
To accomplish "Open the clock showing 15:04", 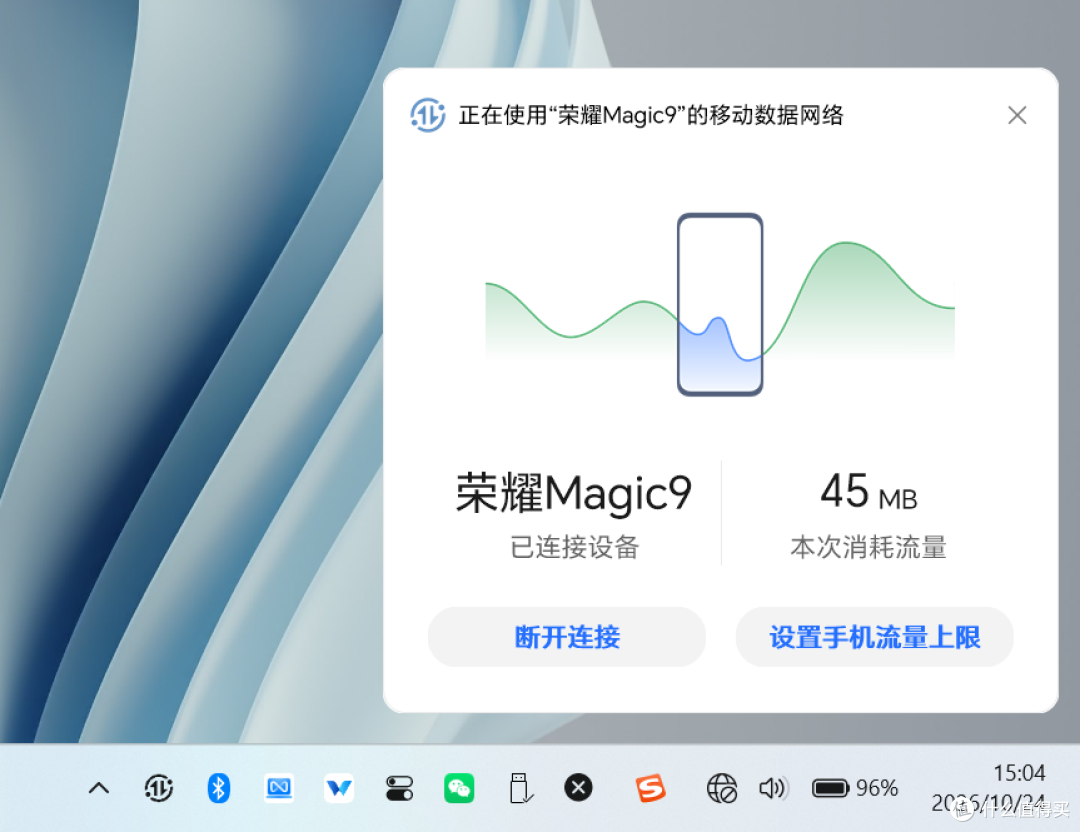I will (x=1019, y=773).
